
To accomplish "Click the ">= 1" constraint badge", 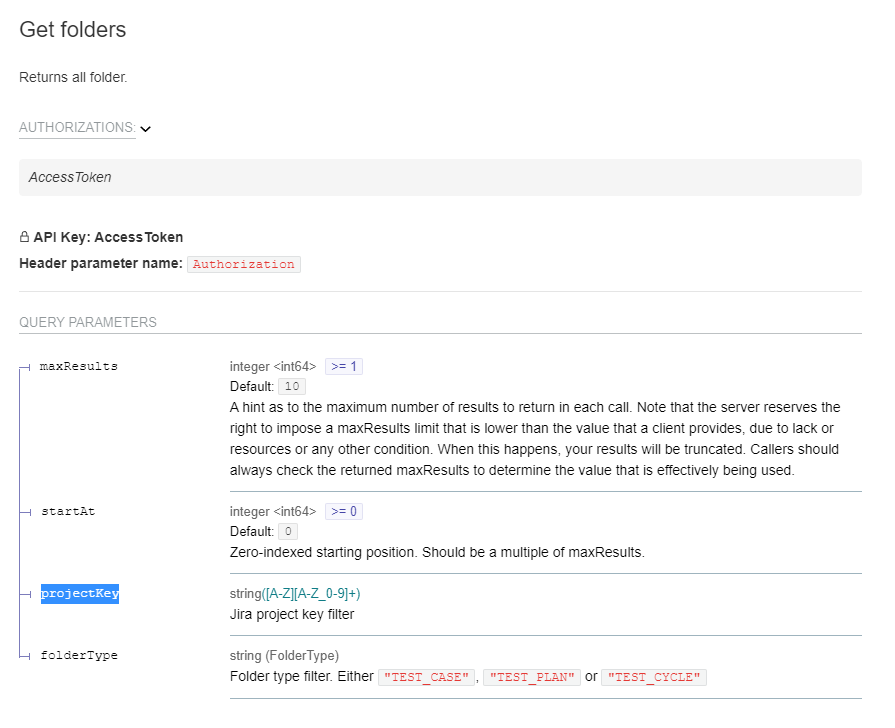I will click(344, 367).
